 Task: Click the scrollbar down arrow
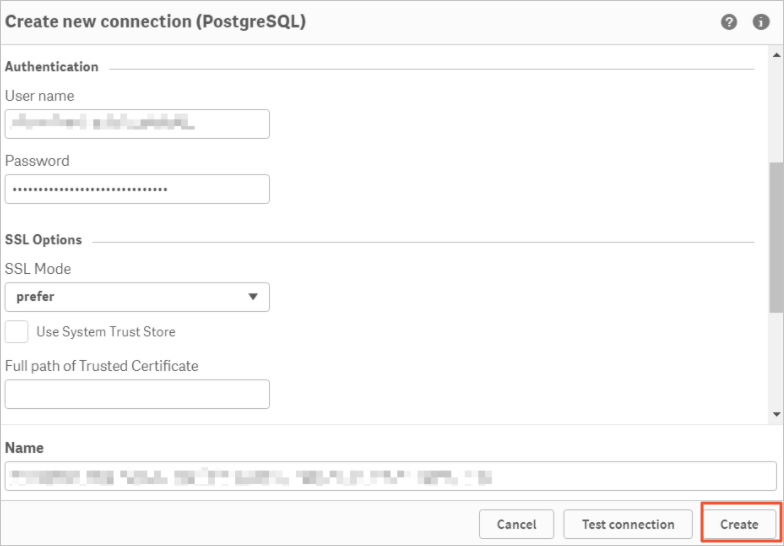(776, 414)
